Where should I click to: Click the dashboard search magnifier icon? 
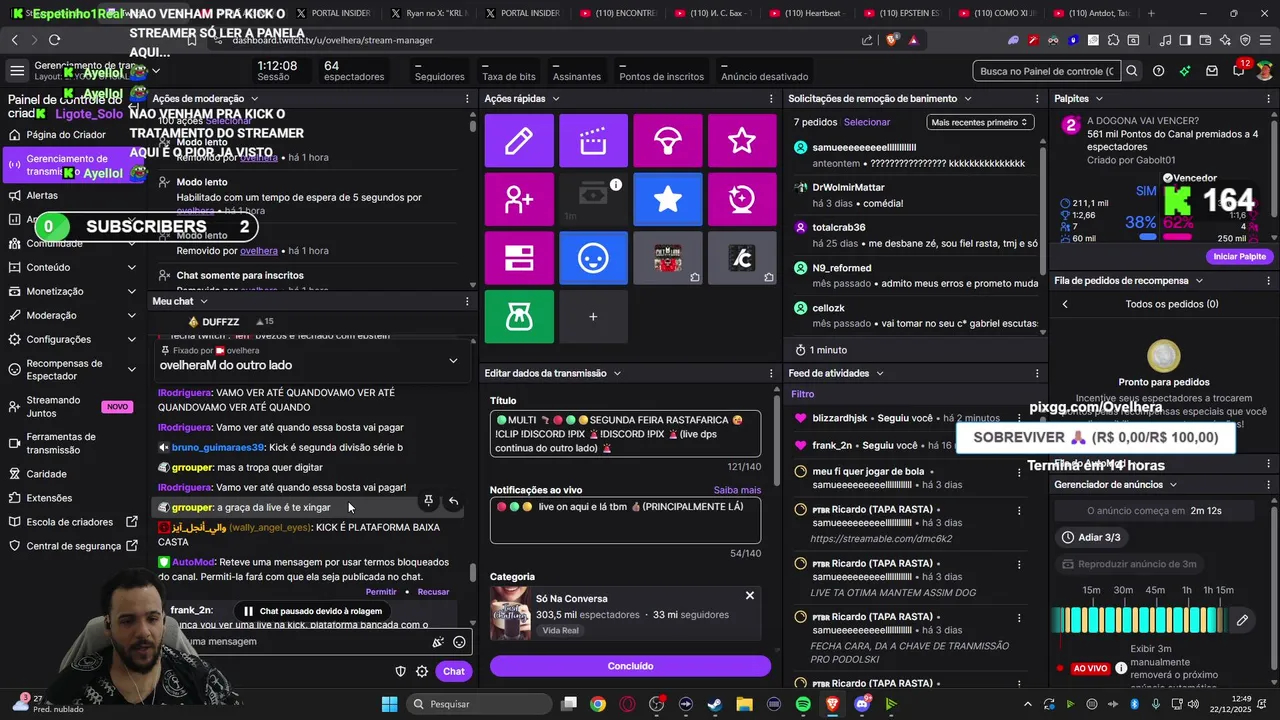pyautogui.click(x=1131, y=71)
